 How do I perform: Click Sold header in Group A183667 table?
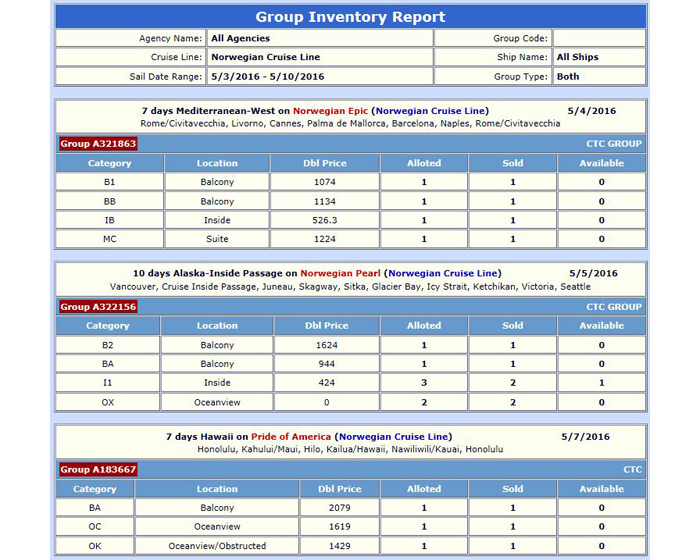[512, 489]
